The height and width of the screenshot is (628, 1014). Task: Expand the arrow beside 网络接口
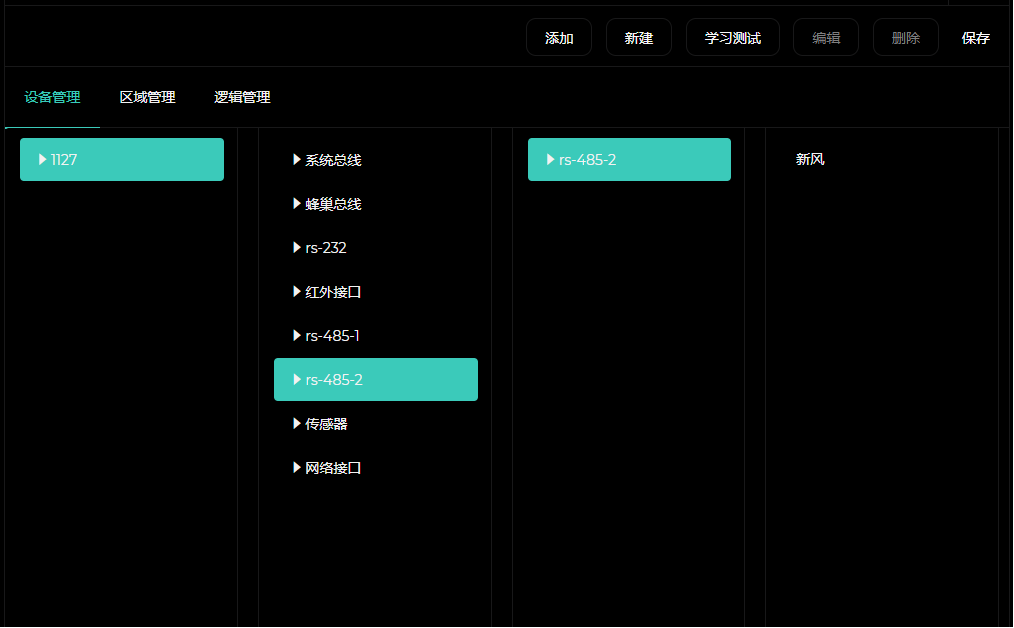point(296,467)
